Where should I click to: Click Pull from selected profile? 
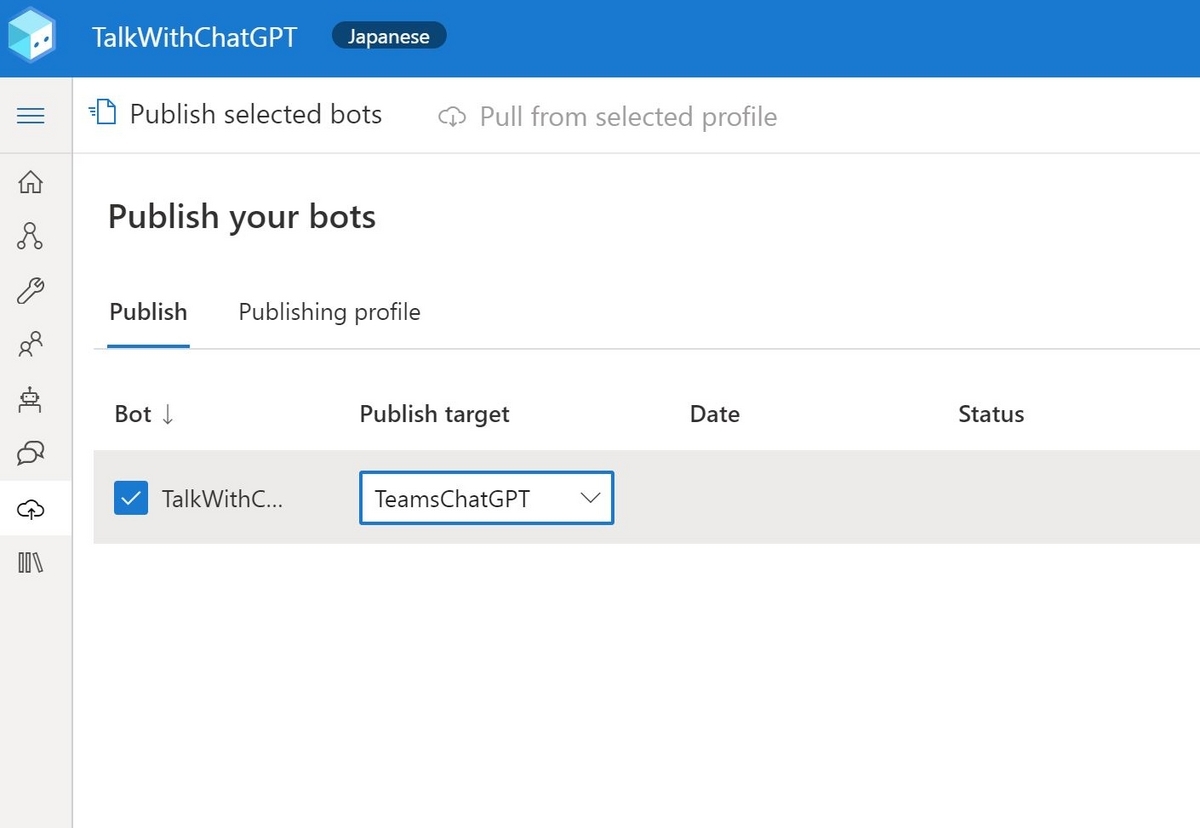[x=628, y=116]
